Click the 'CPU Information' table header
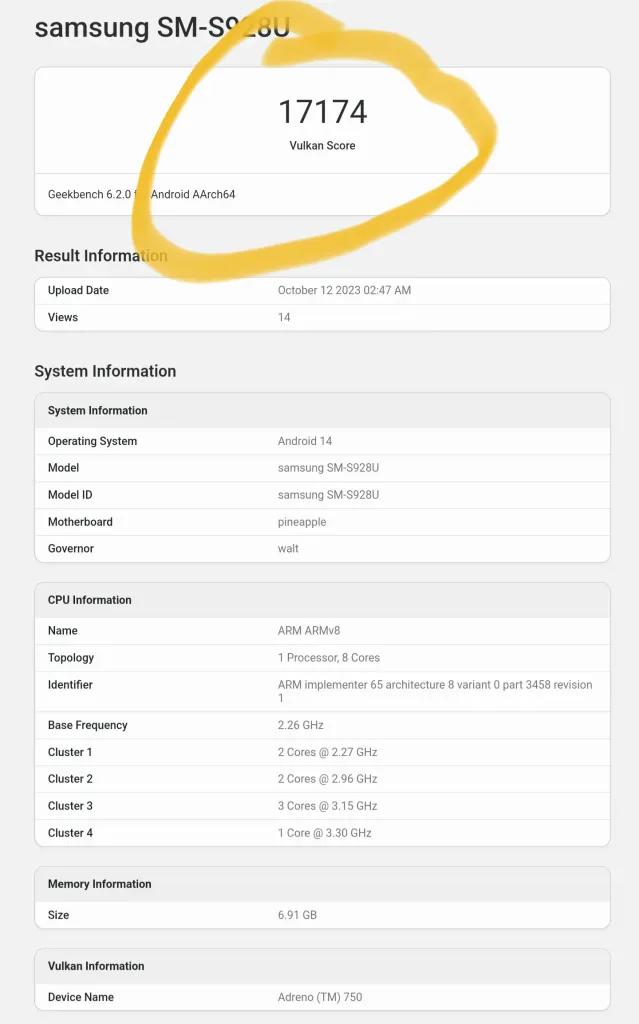 (x=90, y=600)
